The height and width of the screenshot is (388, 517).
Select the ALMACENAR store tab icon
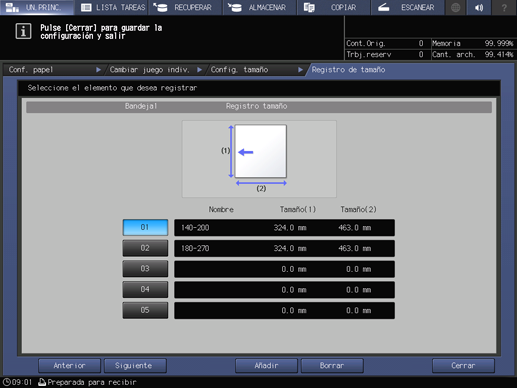click(235, 7)
